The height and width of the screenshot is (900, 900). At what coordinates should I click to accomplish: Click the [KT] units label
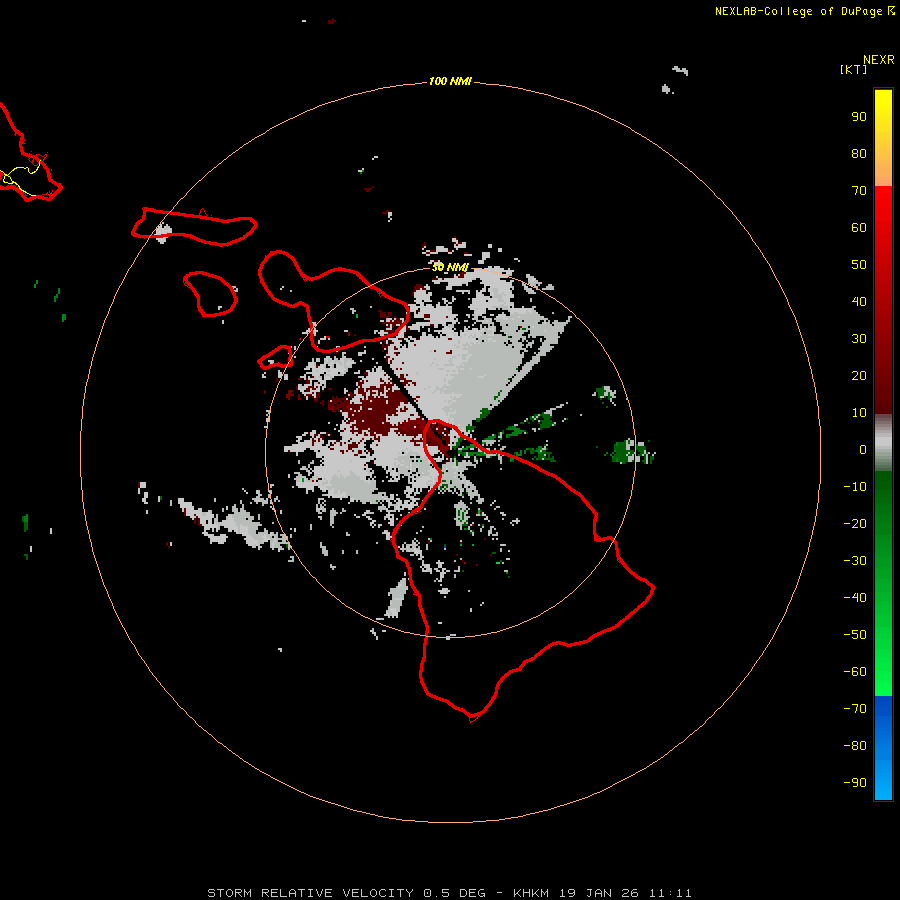coord(853,69)
